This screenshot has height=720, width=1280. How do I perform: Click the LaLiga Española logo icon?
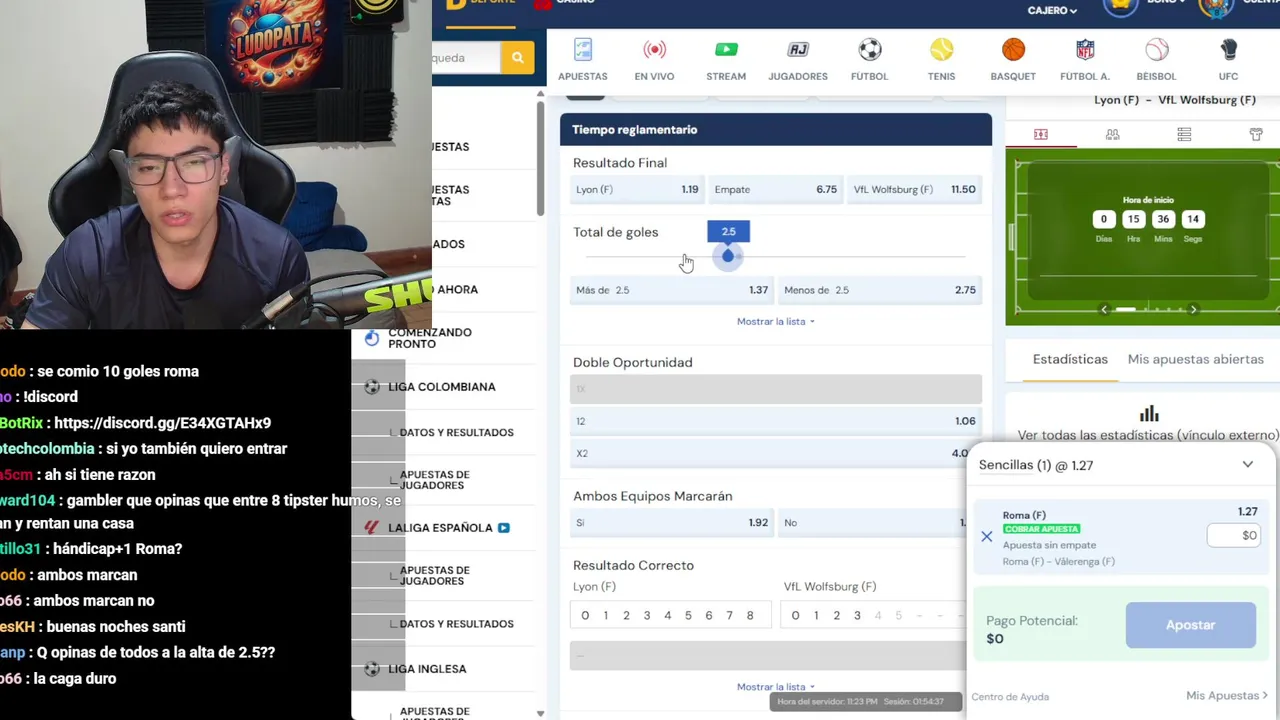click(372, 527)
